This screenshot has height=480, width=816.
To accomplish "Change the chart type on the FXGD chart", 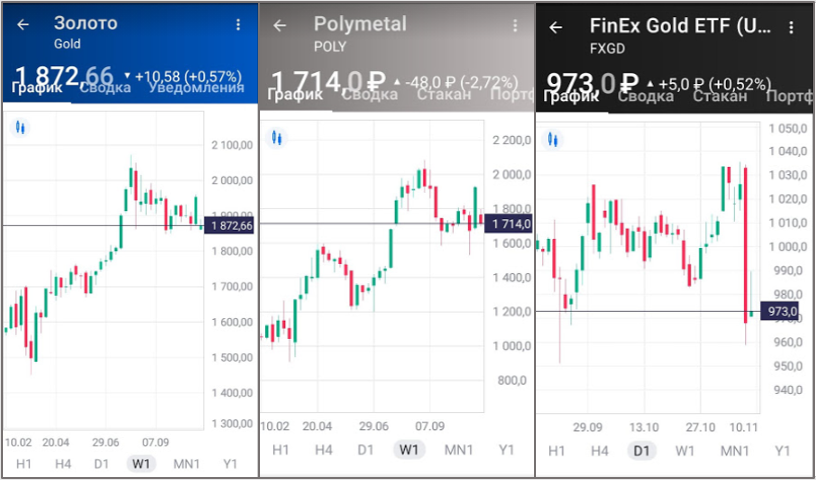I will (x=552, y=140).
